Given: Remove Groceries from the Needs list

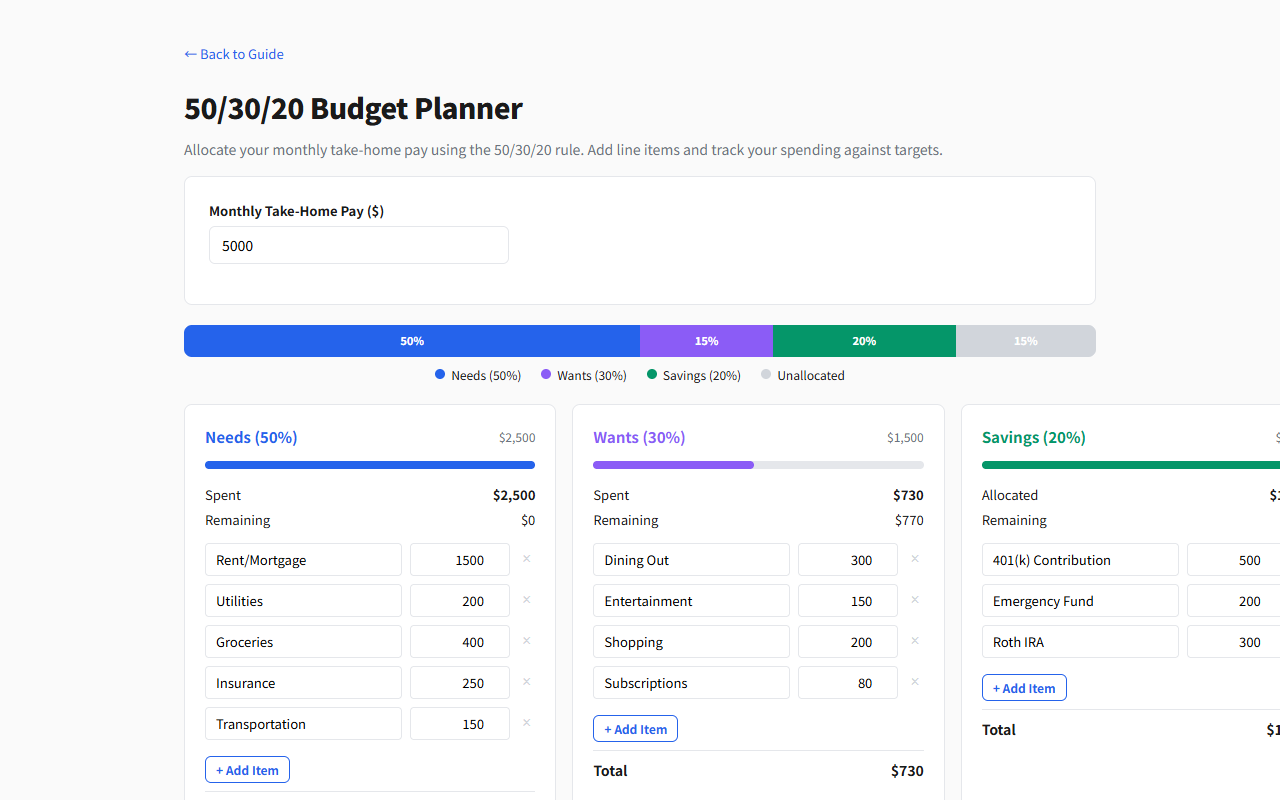Looking at the screenshot, I should (x=526, y=641).
